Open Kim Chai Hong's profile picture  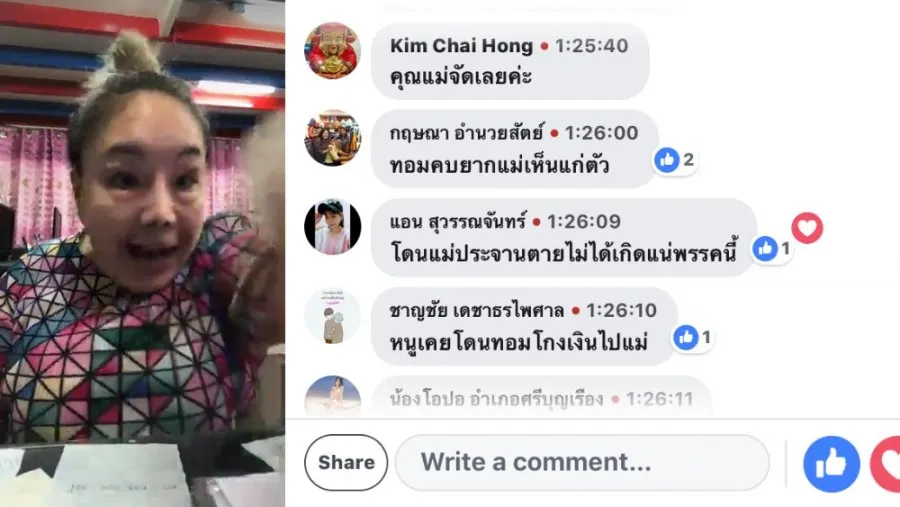[332, 51]
